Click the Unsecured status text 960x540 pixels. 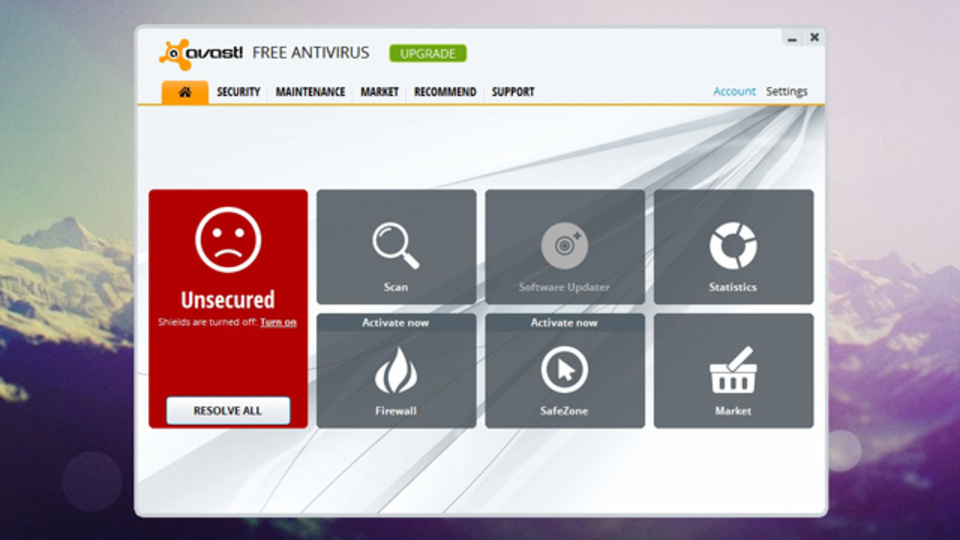coord(228,299)
